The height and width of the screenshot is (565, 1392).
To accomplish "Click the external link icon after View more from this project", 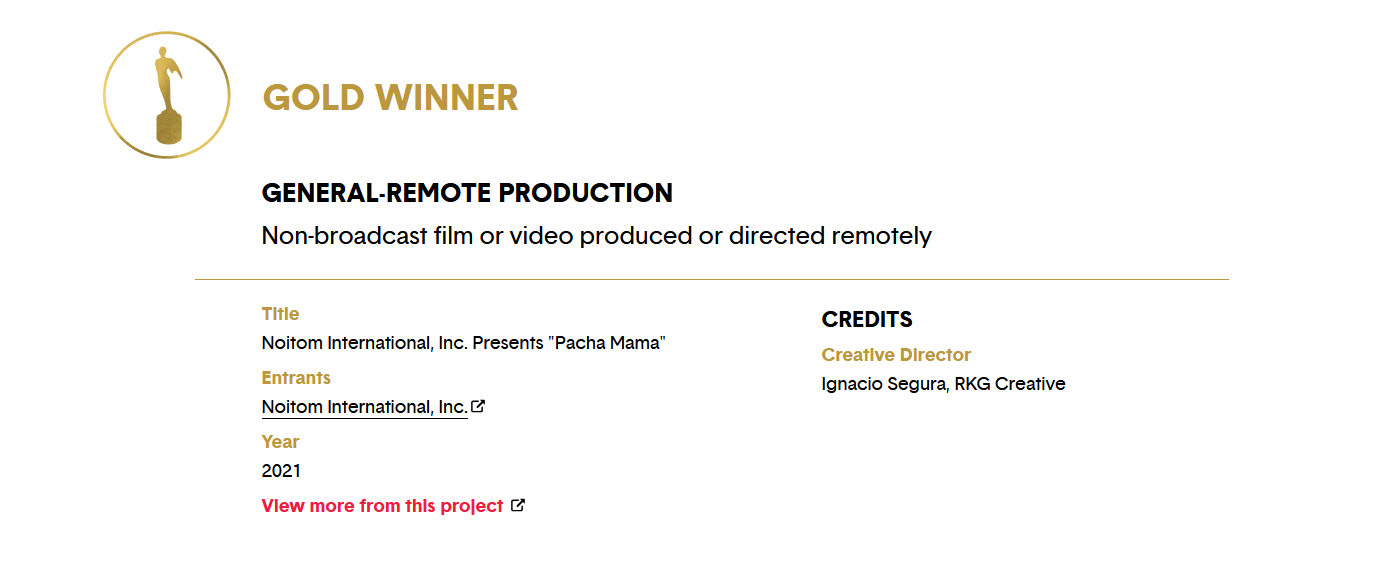I will coord(518,505).
